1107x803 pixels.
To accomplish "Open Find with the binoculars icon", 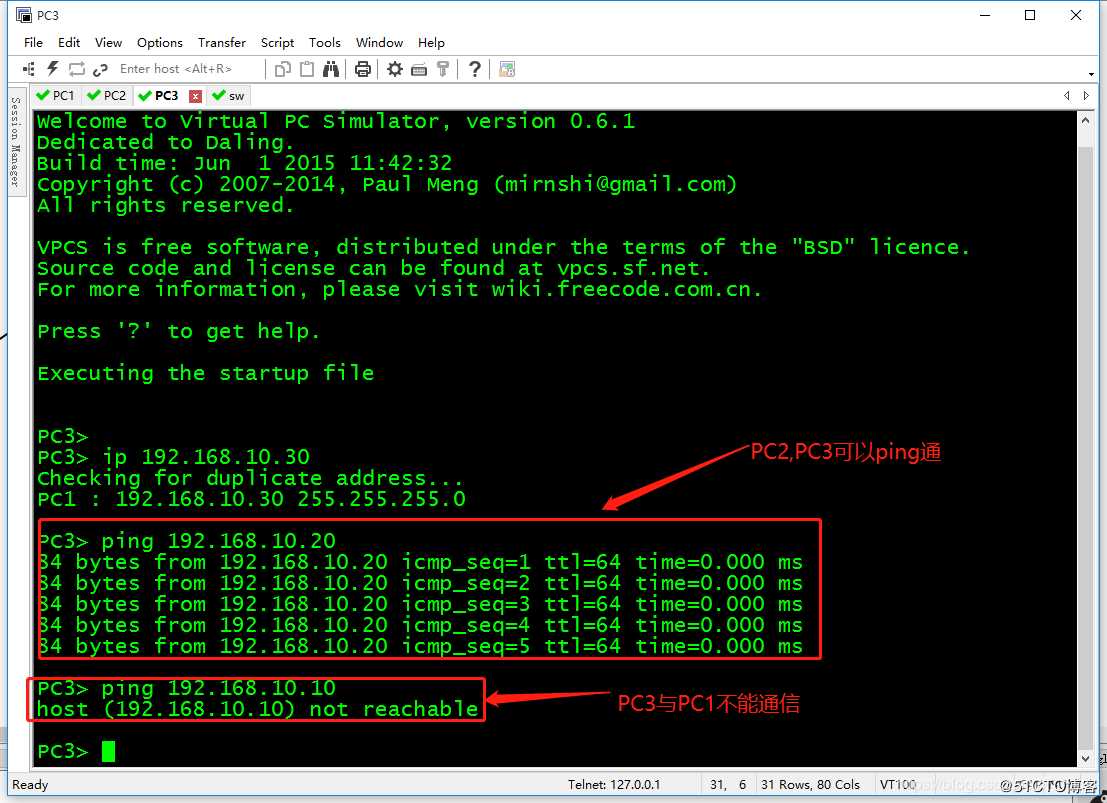I will (x=330, y=69).
